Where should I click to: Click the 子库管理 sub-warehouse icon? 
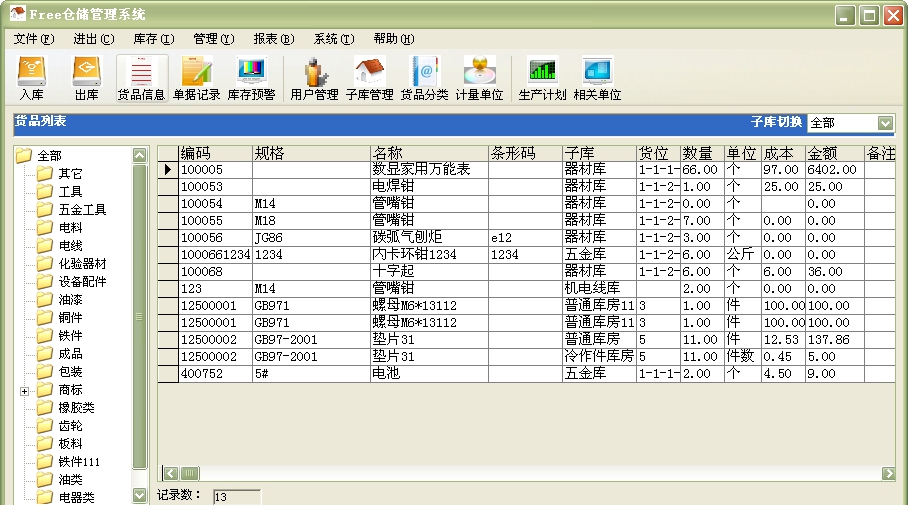coord(369,78)
